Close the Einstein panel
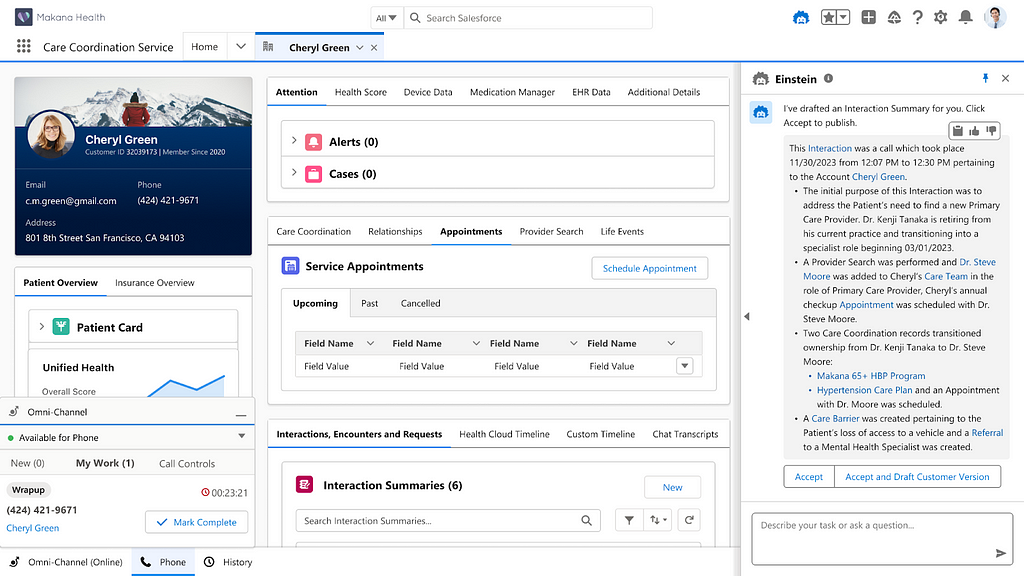Image resolution: width=1024 pixels, height=576 pixels. tap(1006, 78)
